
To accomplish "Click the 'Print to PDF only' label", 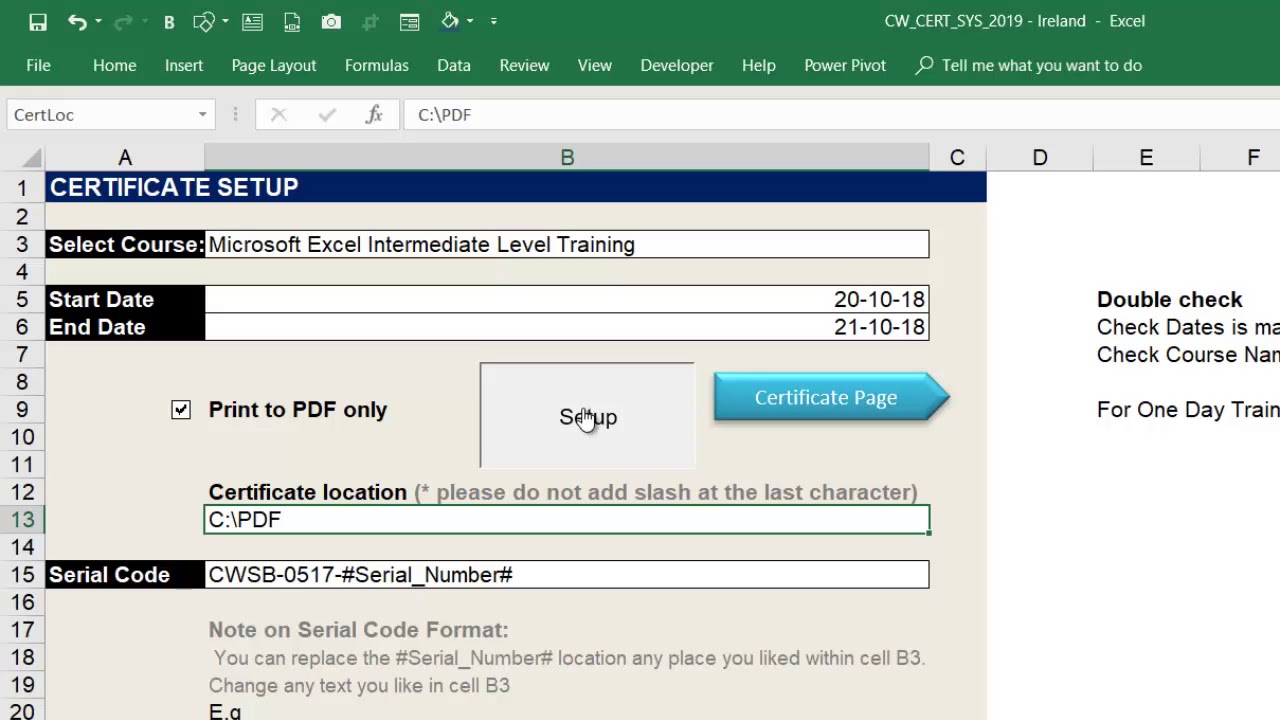I will coord(297,410).
